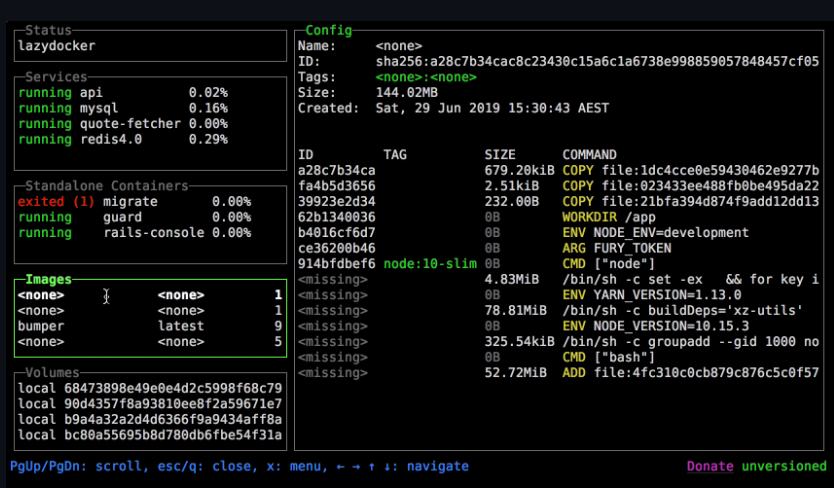Click the 78.81MiB layer size
Screen dimensions: 834x488
click(x=515, y=311)
